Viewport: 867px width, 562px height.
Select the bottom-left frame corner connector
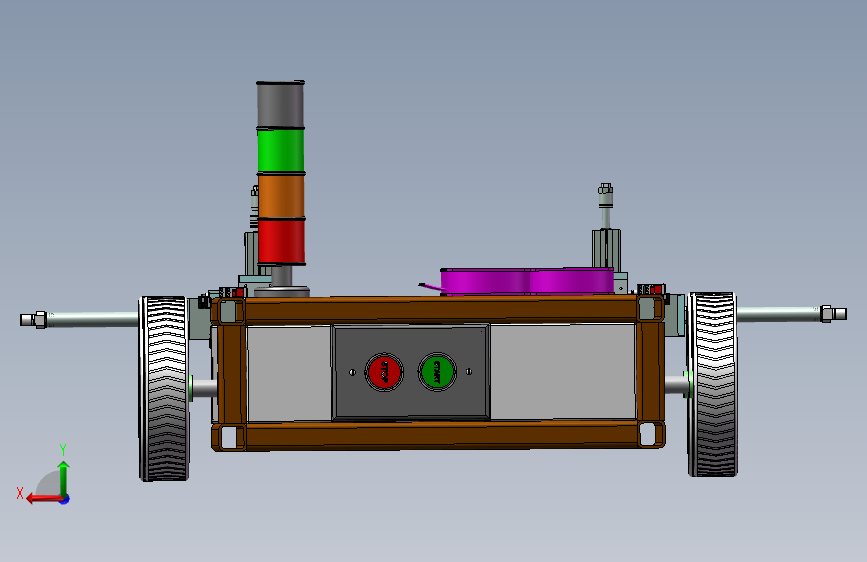(228, 437)
